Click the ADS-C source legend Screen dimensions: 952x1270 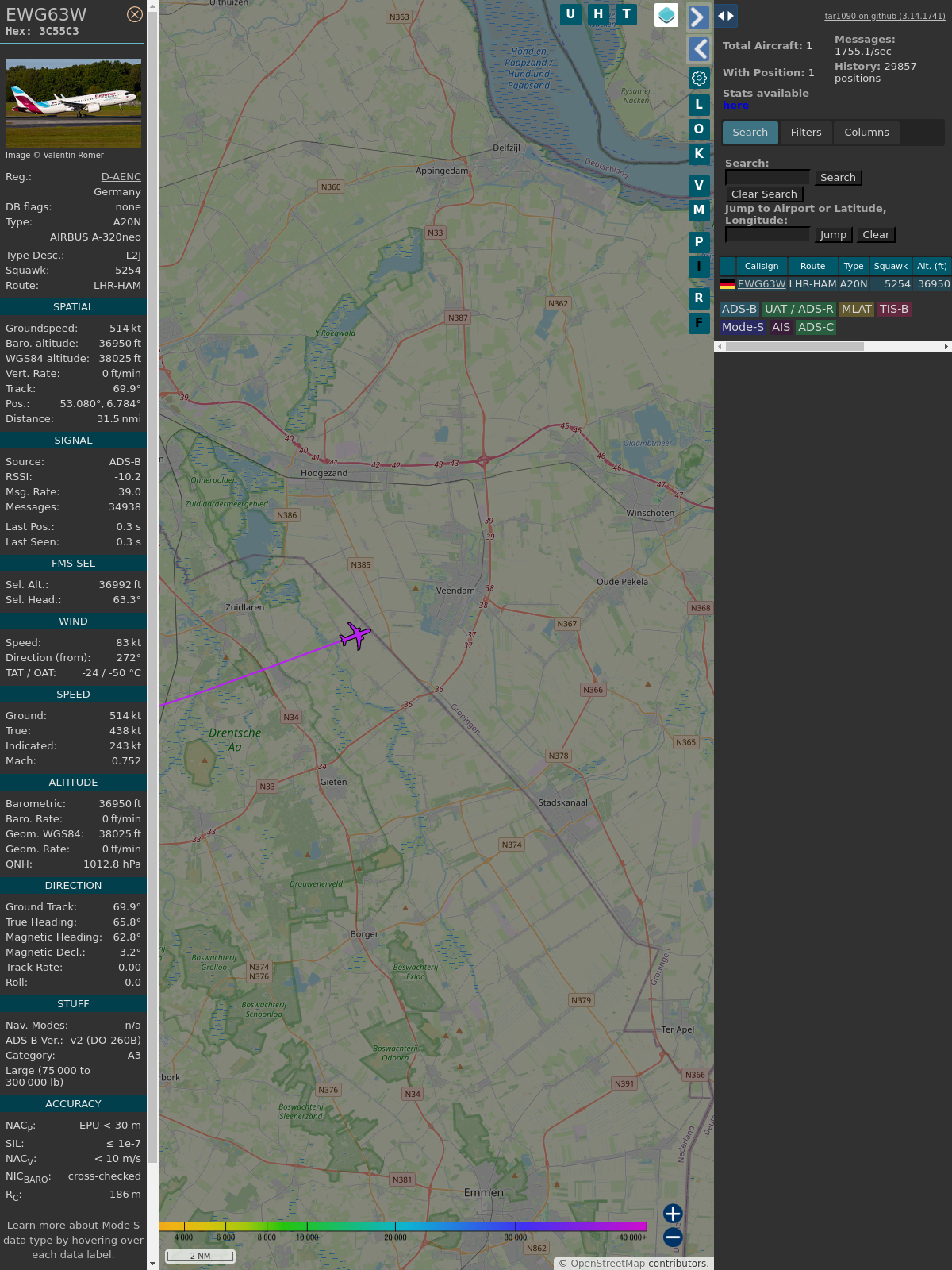(816, 327)
